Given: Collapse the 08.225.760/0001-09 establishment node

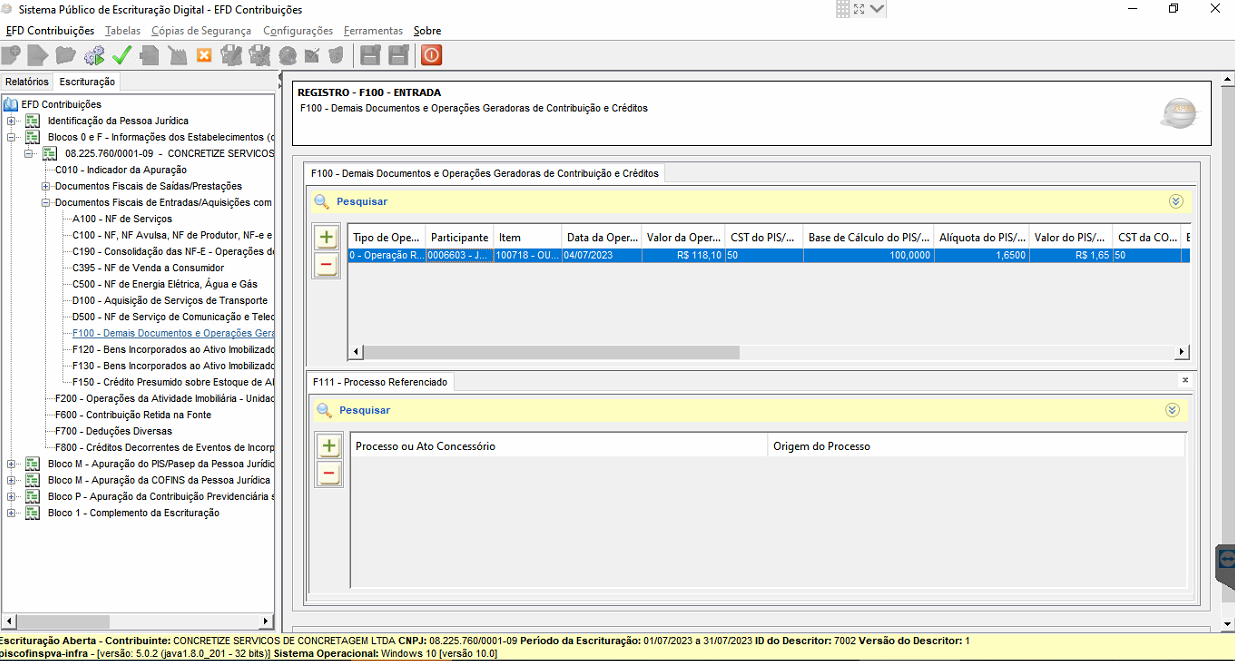Looking at the screenshot, I should 28,153.
